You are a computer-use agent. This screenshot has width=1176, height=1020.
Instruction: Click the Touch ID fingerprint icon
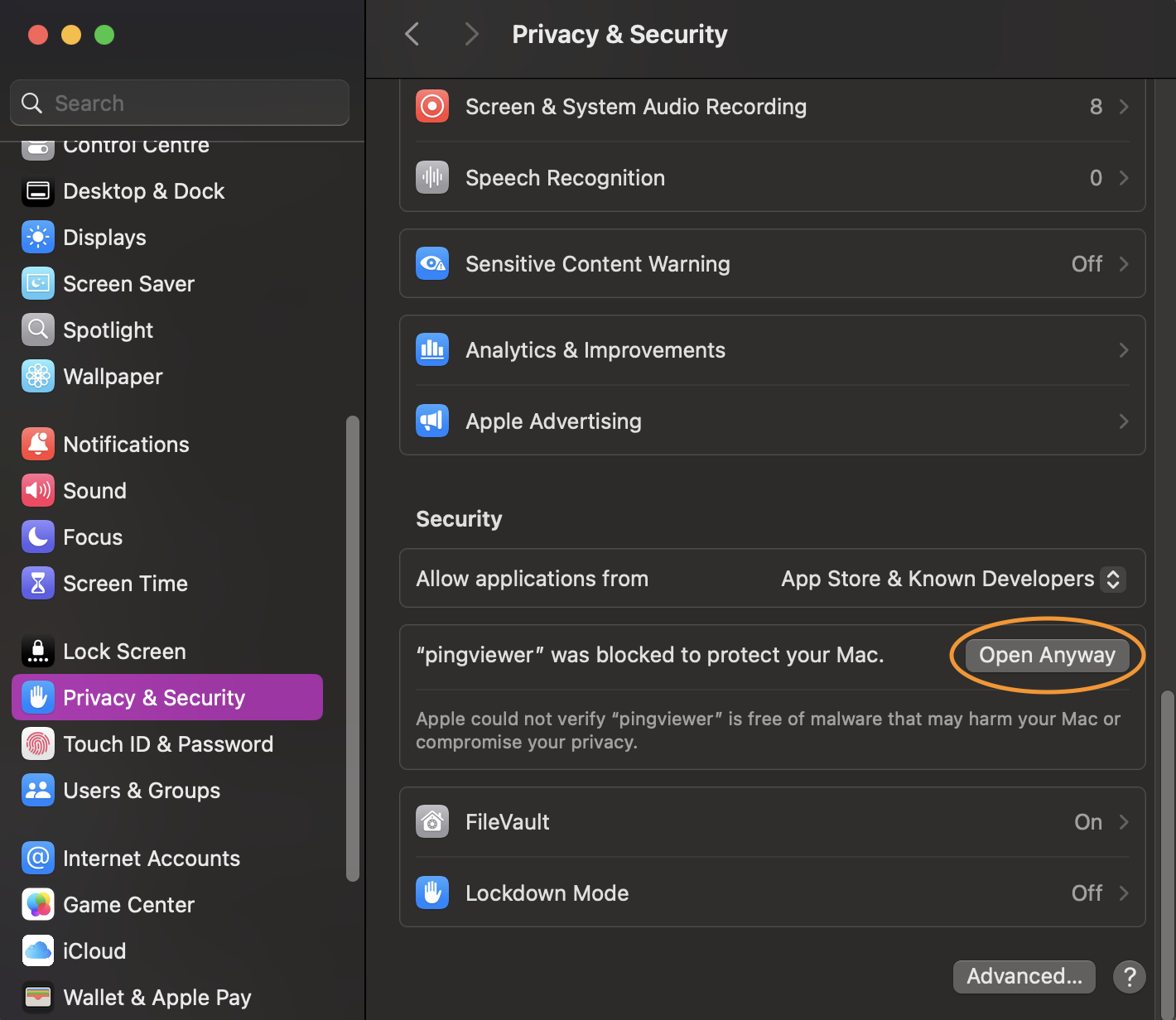38,744
